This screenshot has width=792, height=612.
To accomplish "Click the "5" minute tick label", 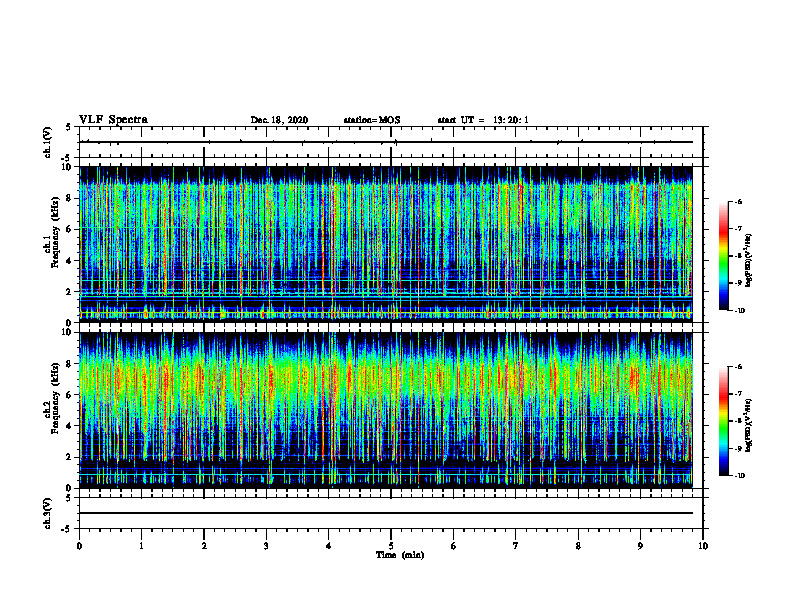I will 391,546.
